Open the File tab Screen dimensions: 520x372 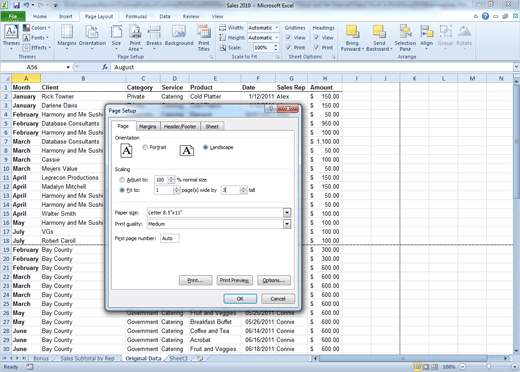point(13,16)
